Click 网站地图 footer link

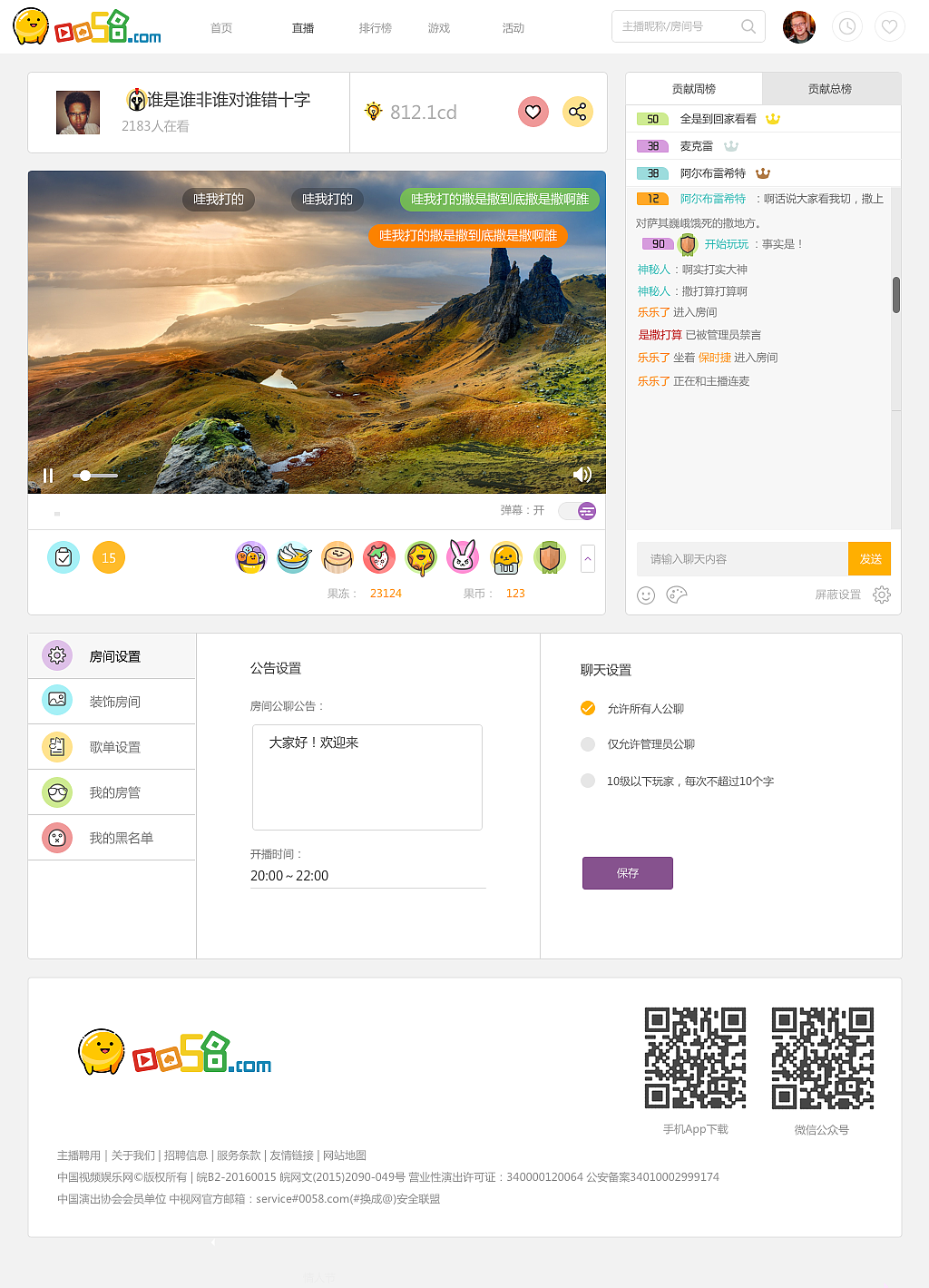click(345, 1155)
